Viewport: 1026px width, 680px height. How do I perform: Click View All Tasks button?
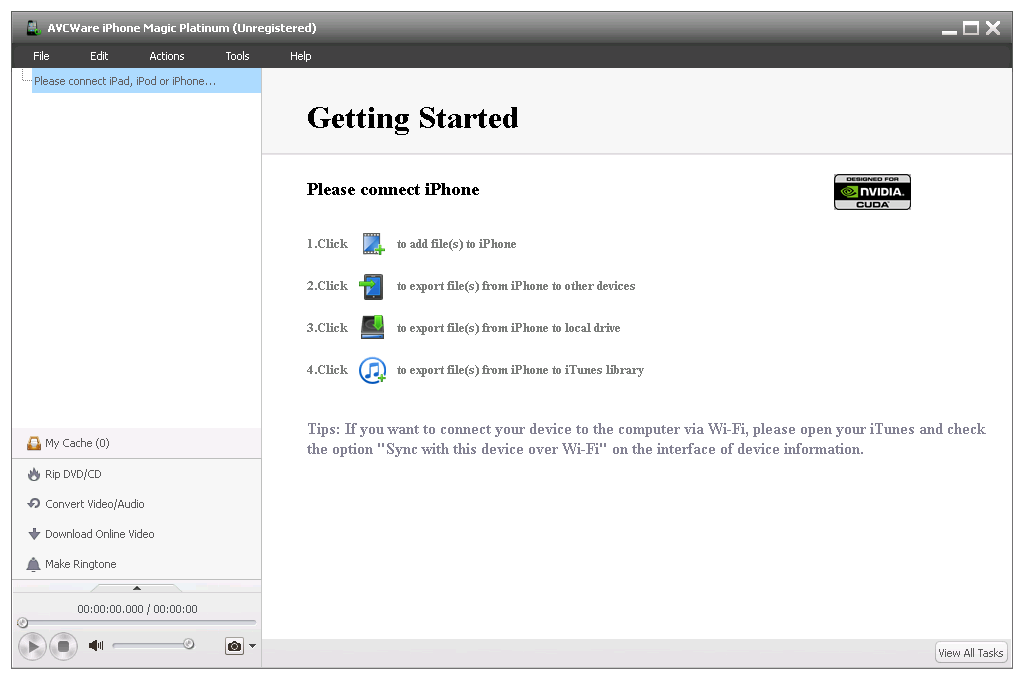click(970, 653)
